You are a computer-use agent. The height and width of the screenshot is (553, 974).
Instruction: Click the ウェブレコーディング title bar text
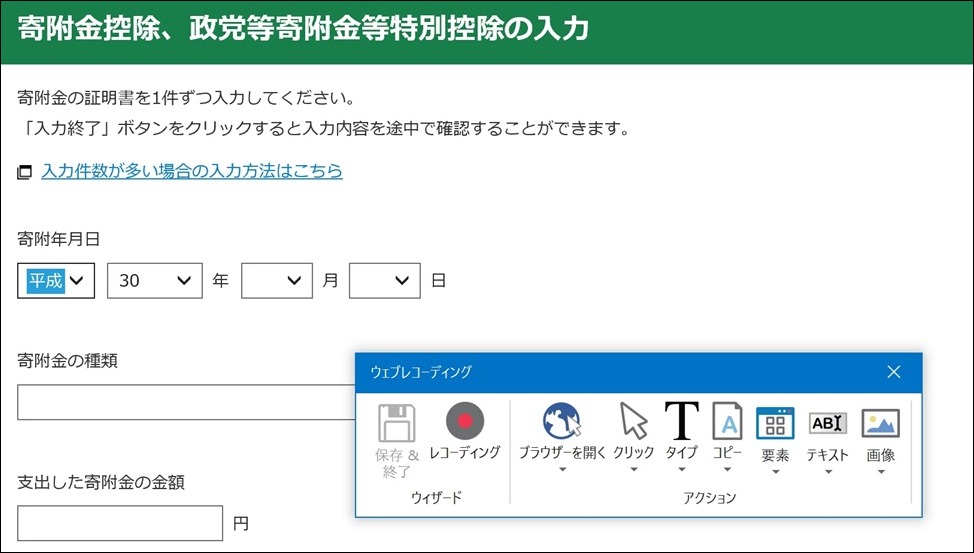pyautogui.click(x=421, y=372)
